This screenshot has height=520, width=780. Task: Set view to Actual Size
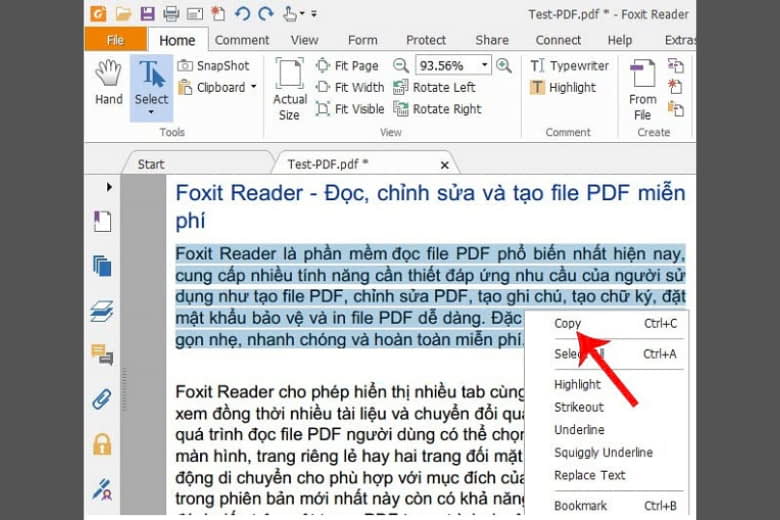click(290, 90)
